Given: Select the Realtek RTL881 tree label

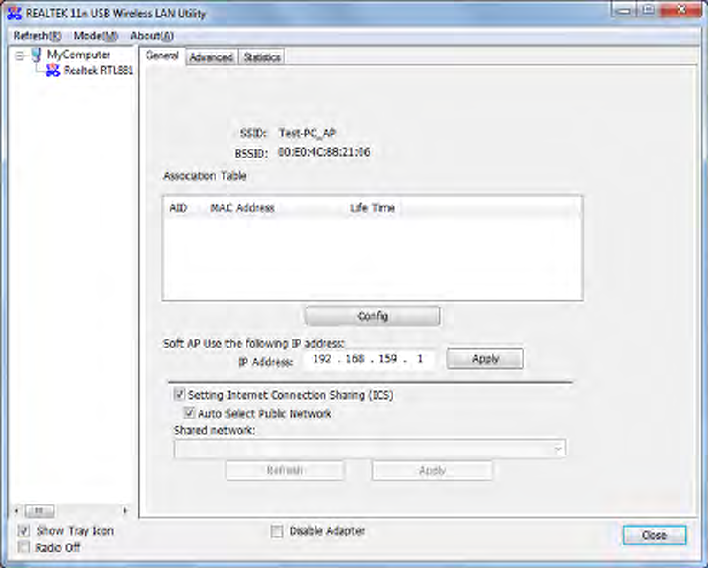Looking at the screenshot, I should coord(98,70).
